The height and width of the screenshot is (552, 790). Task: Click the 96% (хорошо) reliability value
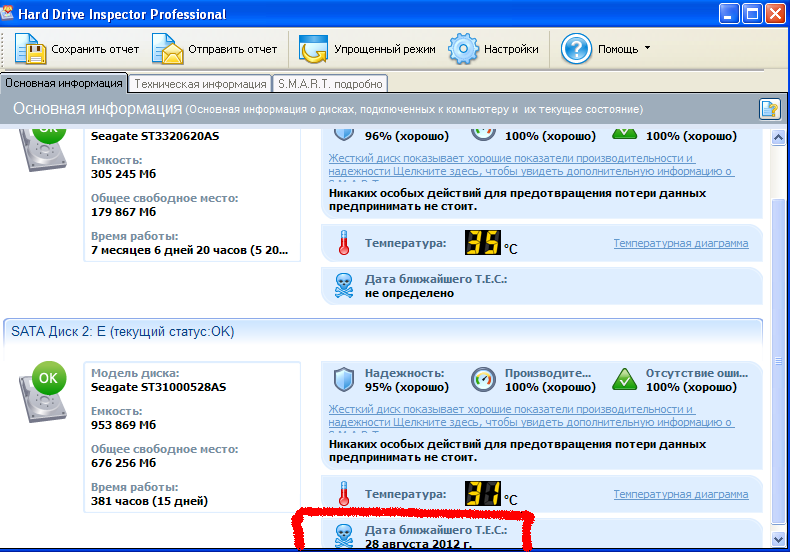(x=407, y=136)
